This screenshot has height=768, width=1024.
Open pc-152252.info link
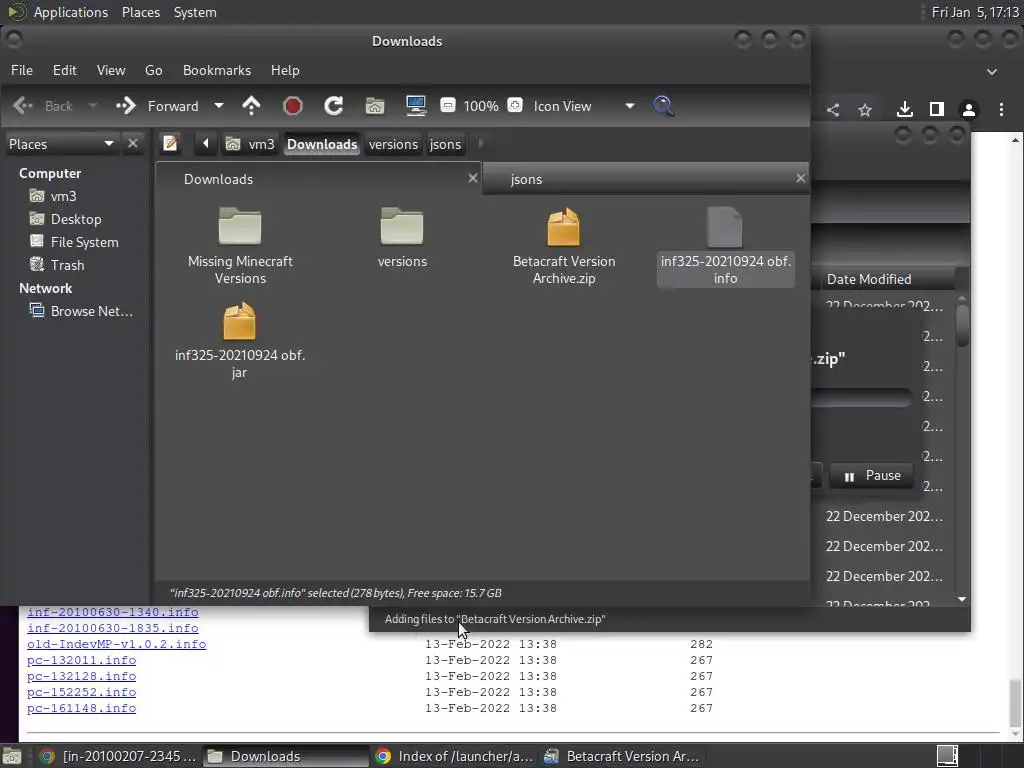point(82,692)
